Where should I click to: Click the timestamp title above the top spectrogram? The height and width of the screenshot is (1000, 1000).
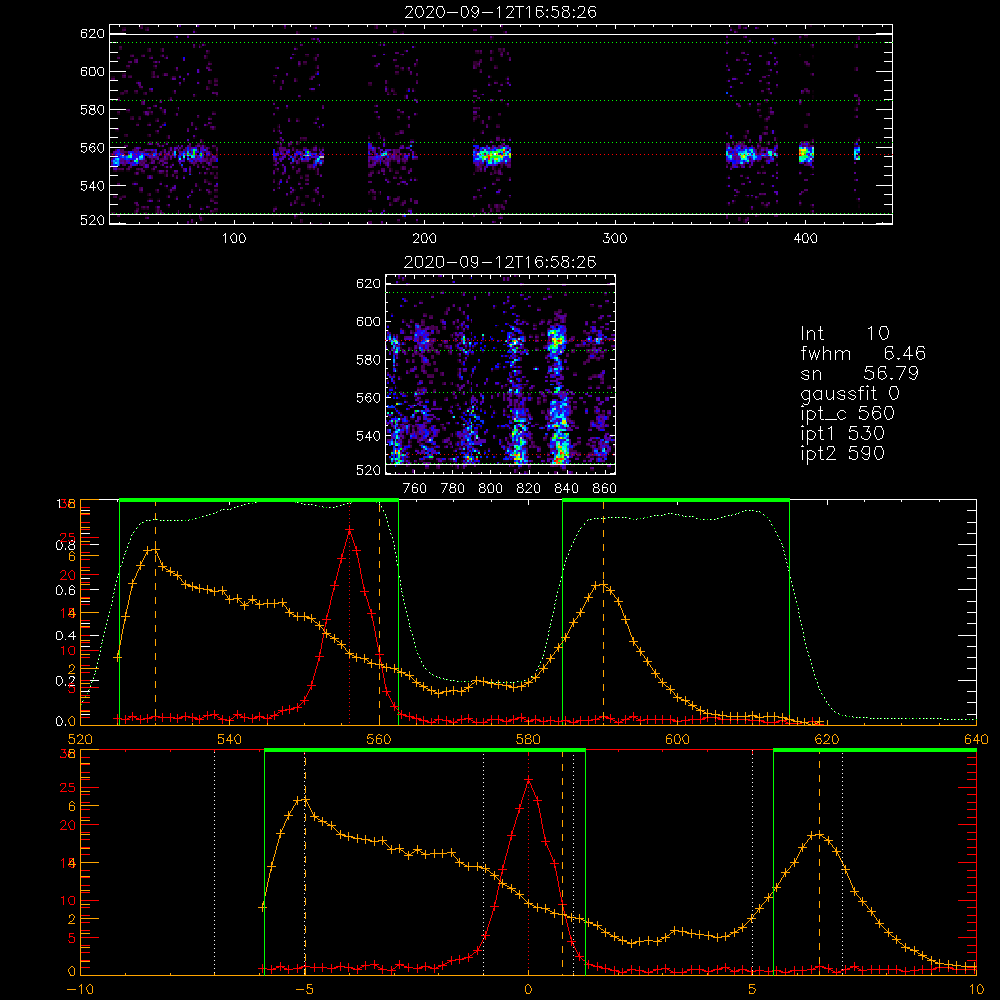(x=500, y=12)
